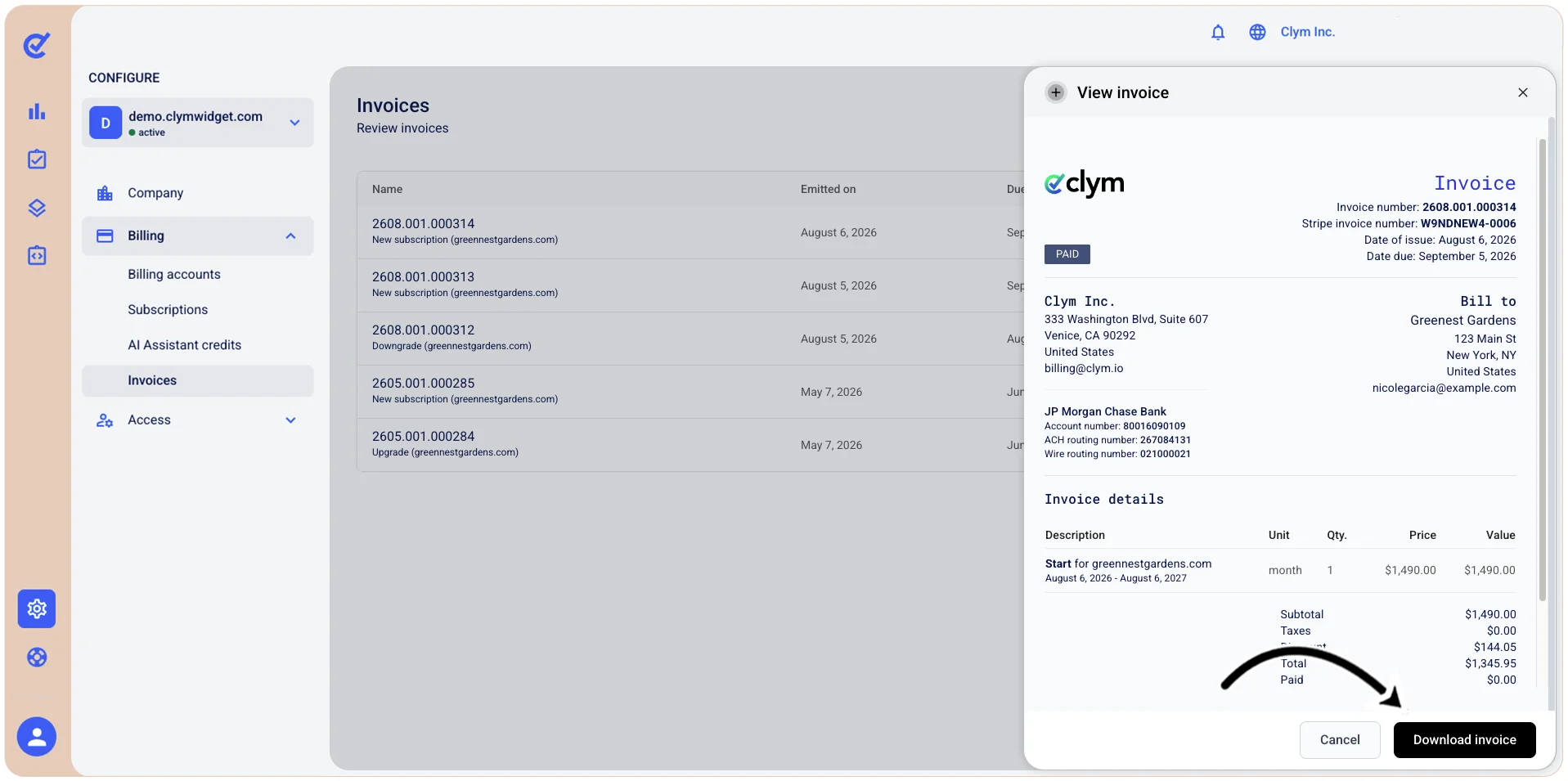
Task: Open the demo.clymwidget.com domain dropdown
Action: tap(197, 123)
